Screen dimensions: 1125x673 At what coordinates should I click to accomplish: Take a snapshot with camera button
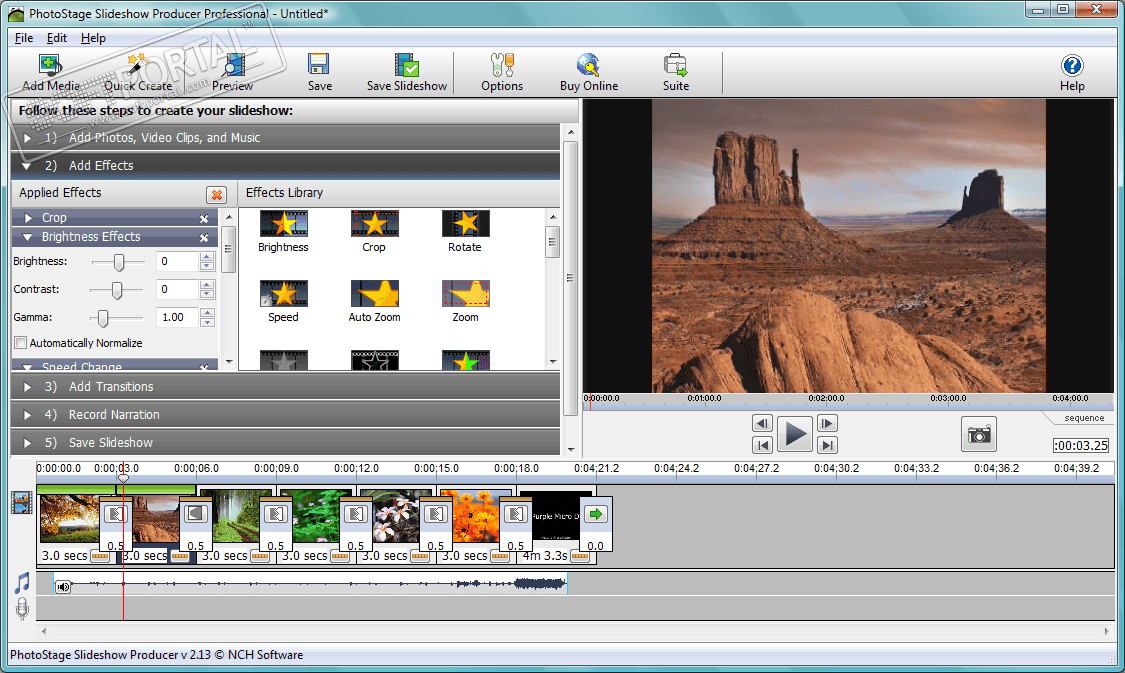(979, 434)
